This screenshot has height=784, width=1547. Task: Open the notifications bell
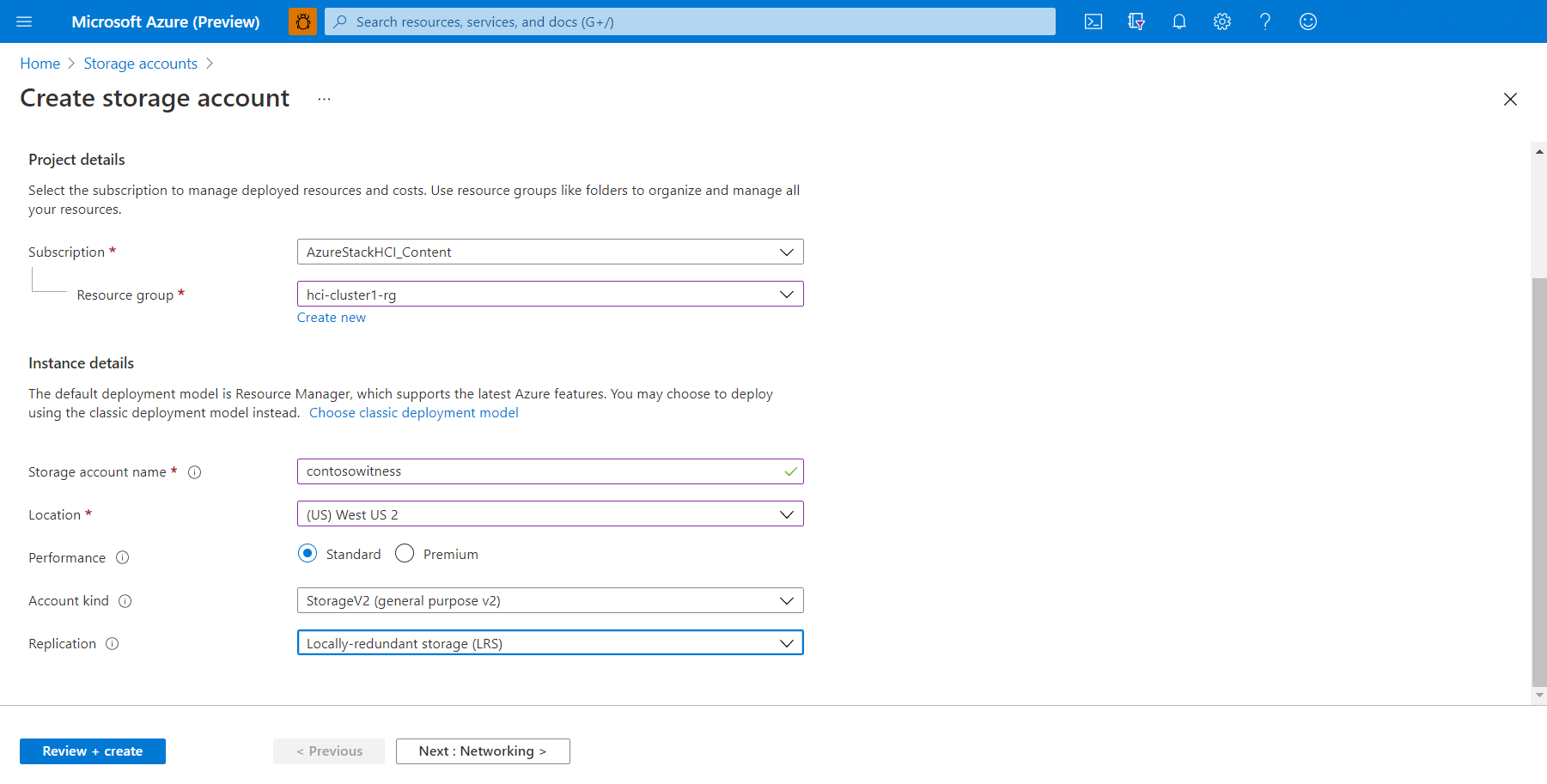click(x=1179, y=21)
